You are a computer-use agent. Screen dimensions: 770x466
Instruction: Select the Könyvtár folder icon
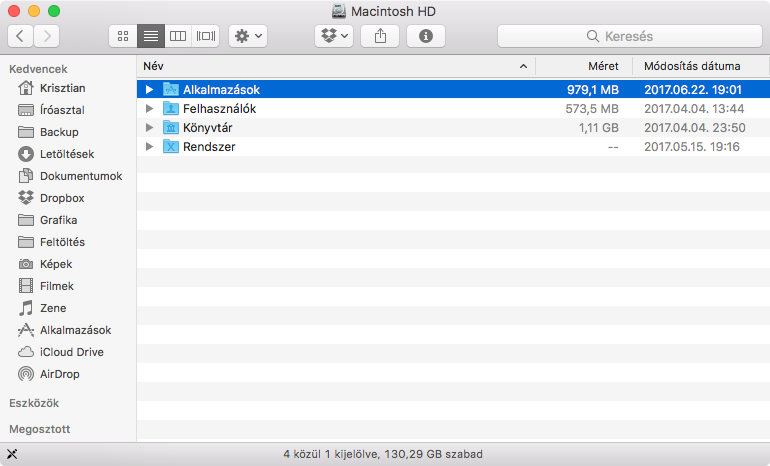click(x=170, y=127)
